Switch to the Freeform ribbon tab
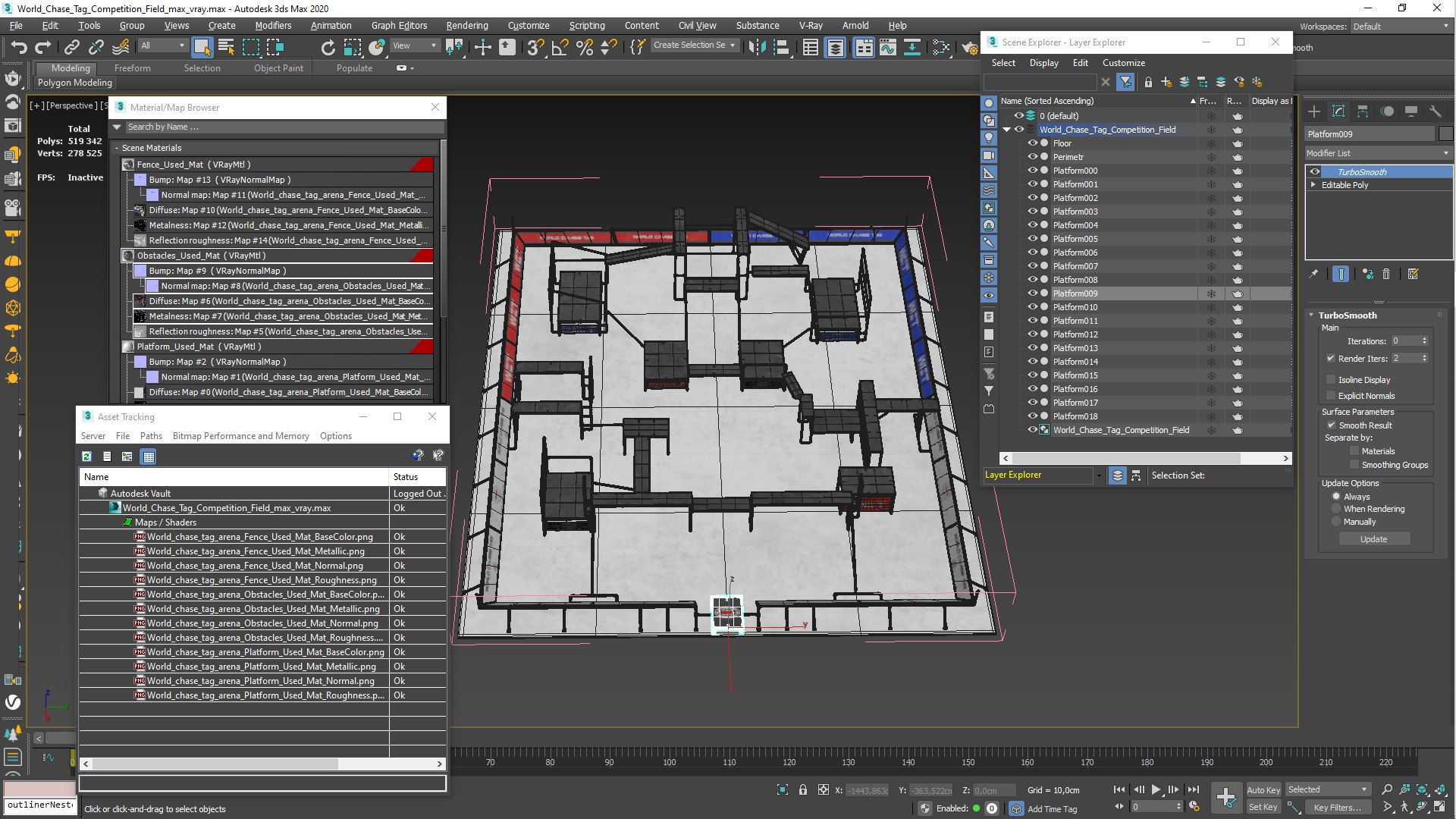The height and width of the screenshot is (819, 1456). (133, 68)
